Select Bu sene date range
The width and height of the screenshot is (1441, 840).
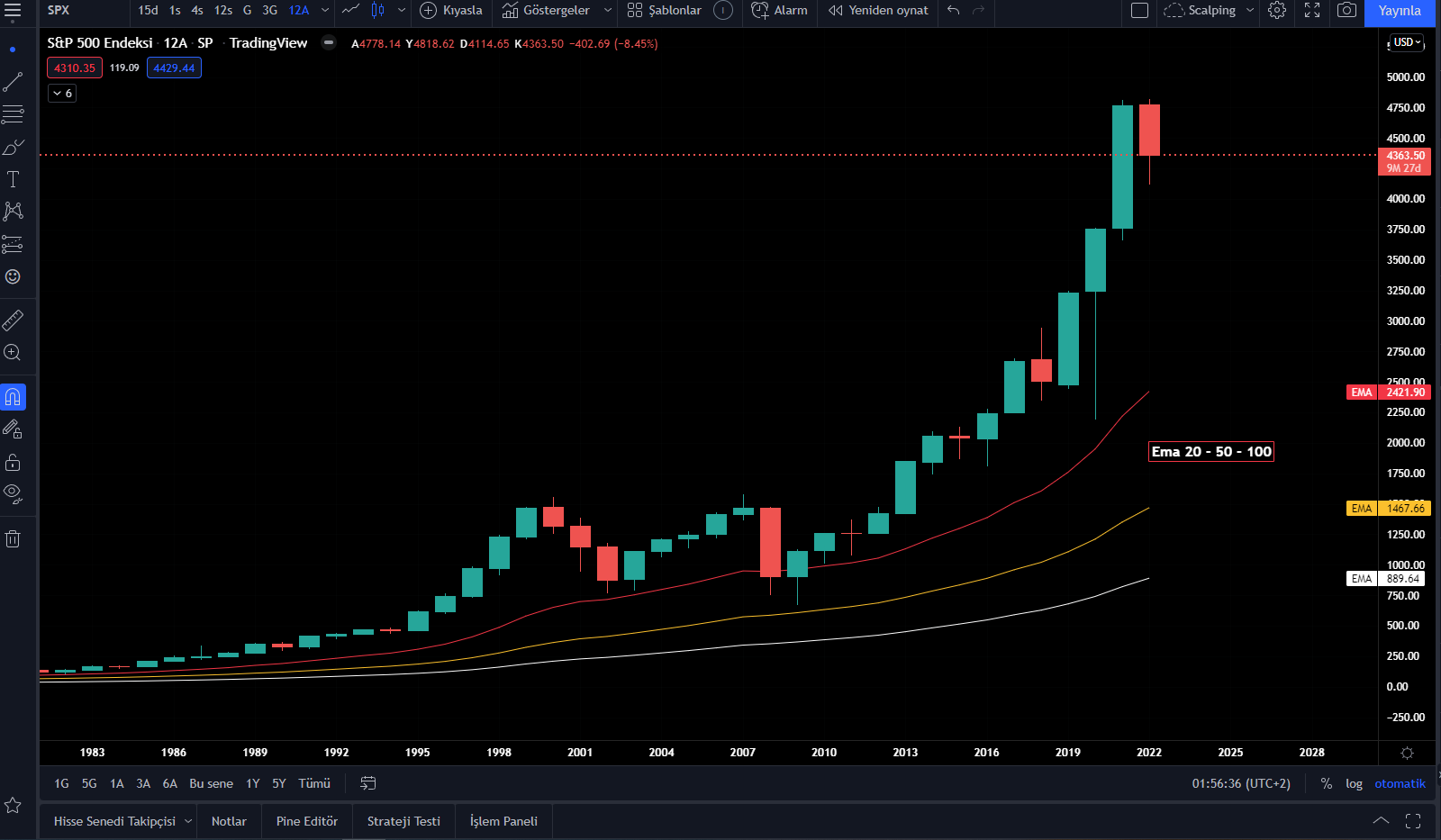tap(211, 783)
